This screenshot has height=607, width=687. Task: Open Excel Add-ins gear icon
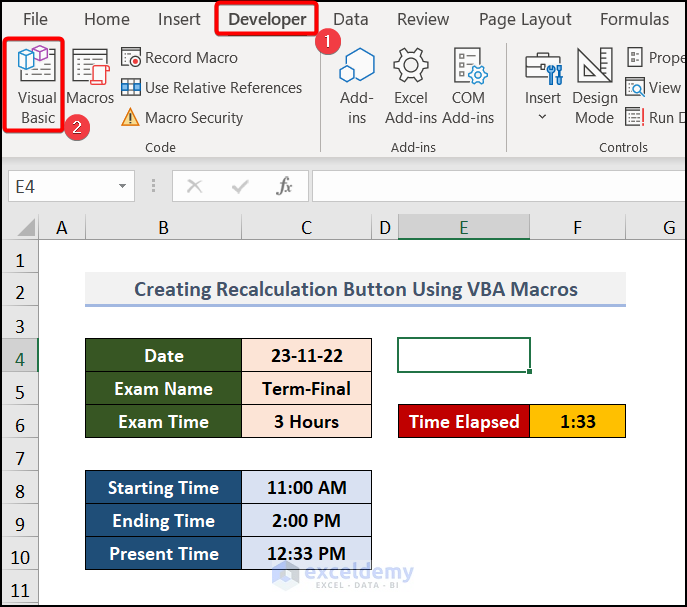(x=411, y=65)
